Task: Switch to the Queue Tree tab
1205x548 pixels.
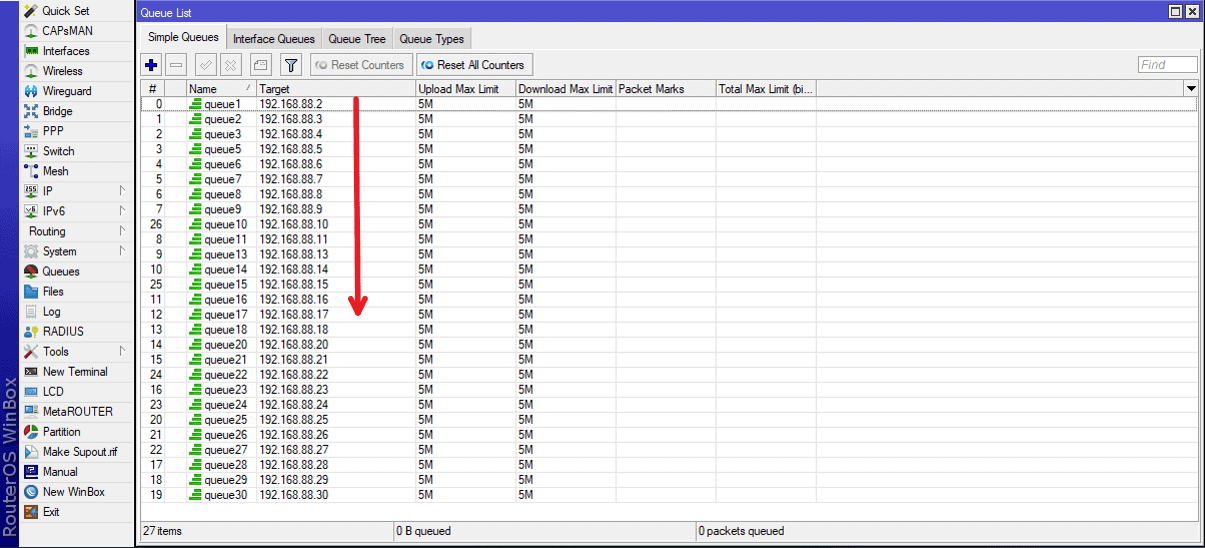Action: (x=357, y=39)
